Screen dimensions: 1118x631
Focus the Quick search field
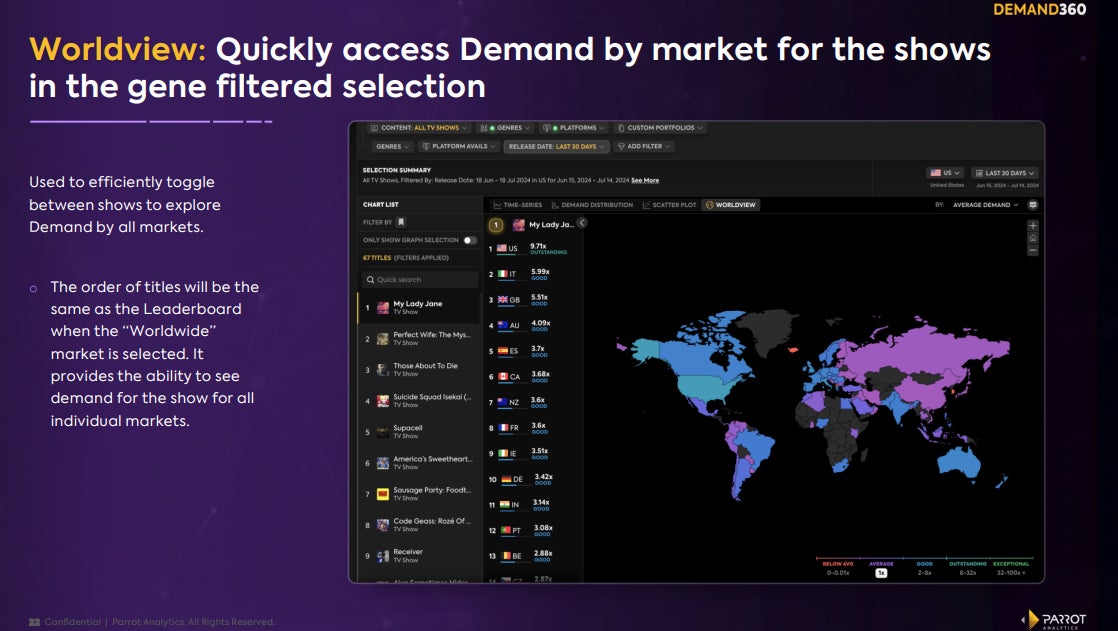point(419,279)
